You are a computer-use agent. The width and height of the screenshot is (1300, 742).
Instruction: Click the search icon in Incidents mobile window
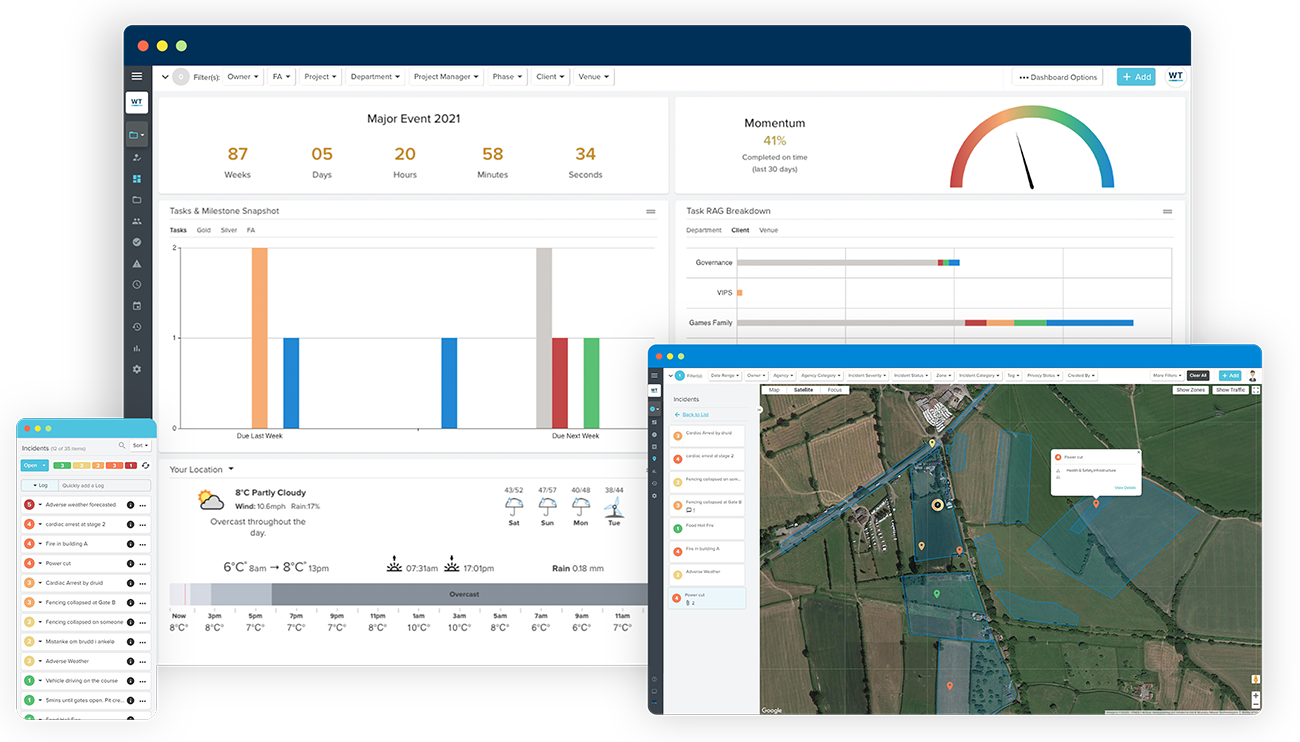122,445
